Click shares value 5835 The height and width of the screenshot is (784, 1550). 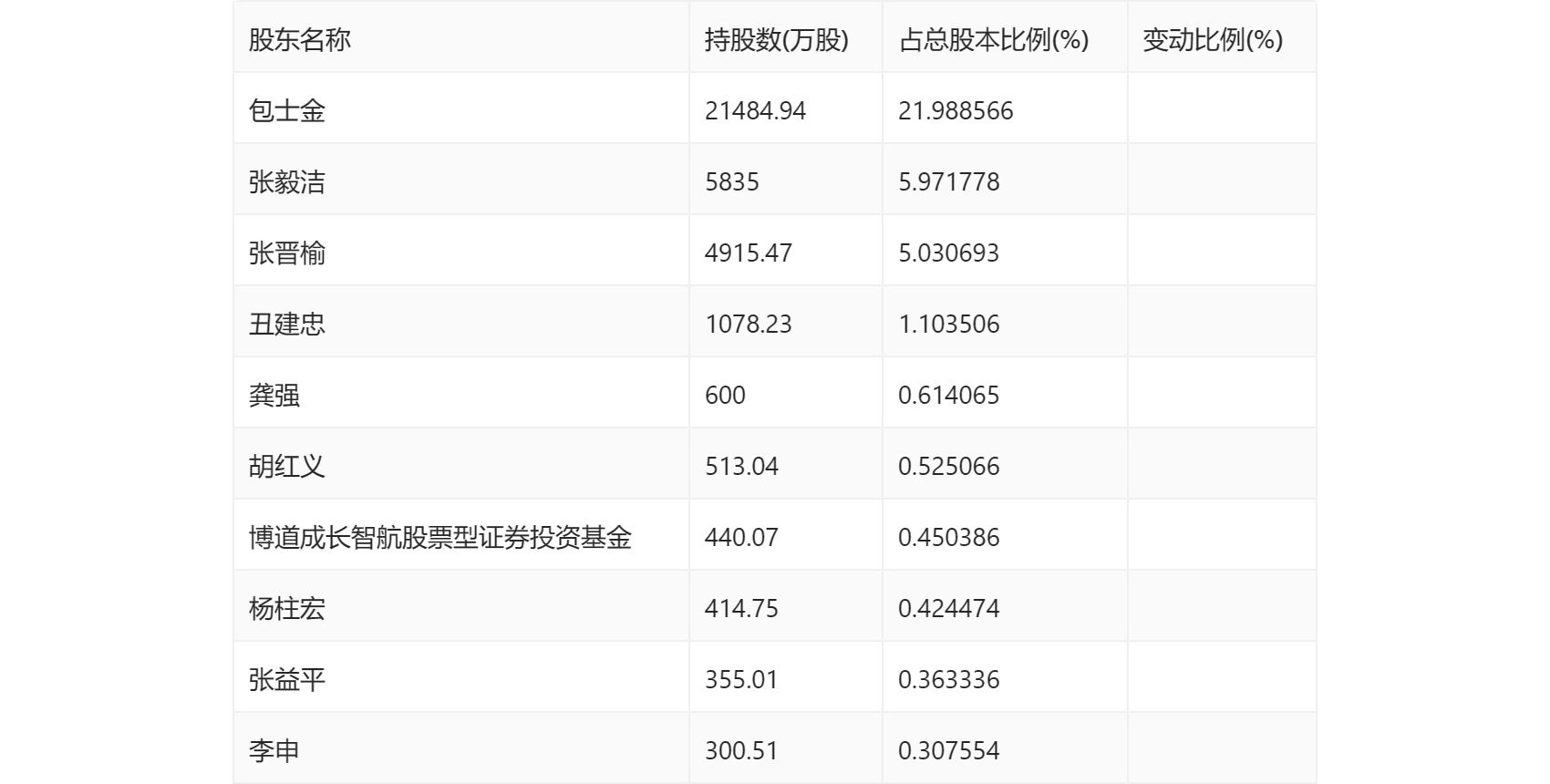click(732, 181)
